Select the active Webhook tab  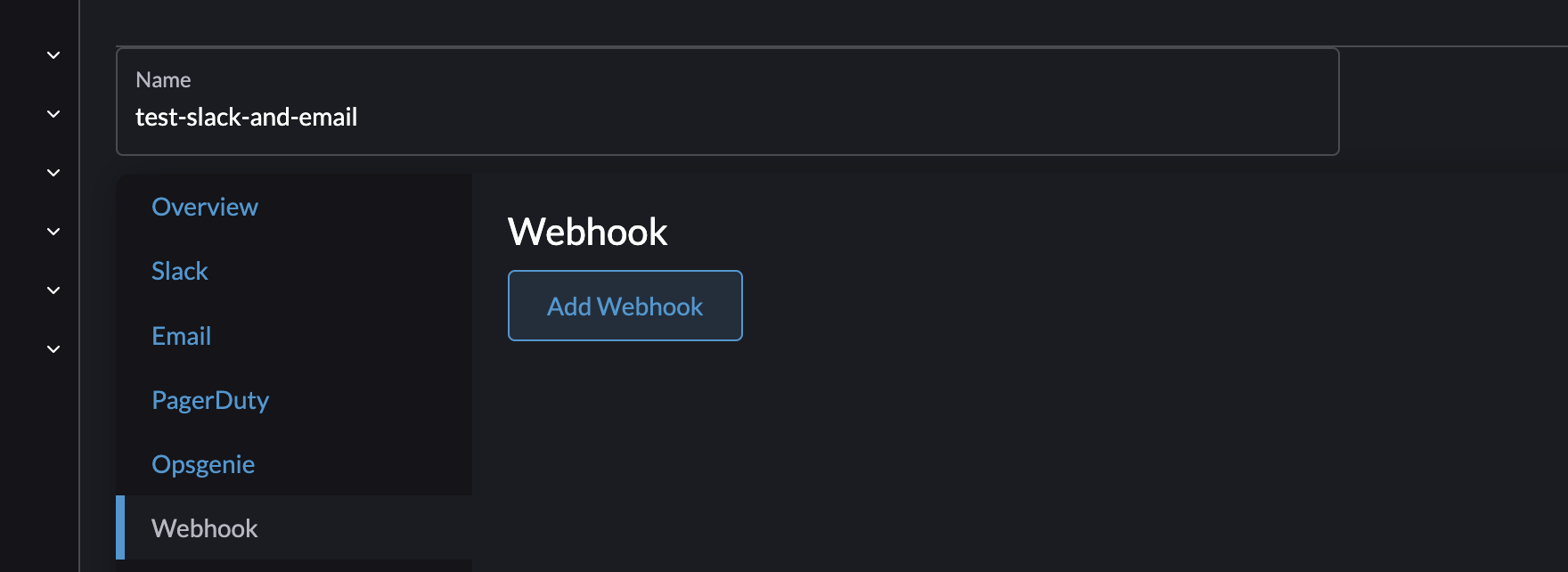click(204, 528)
